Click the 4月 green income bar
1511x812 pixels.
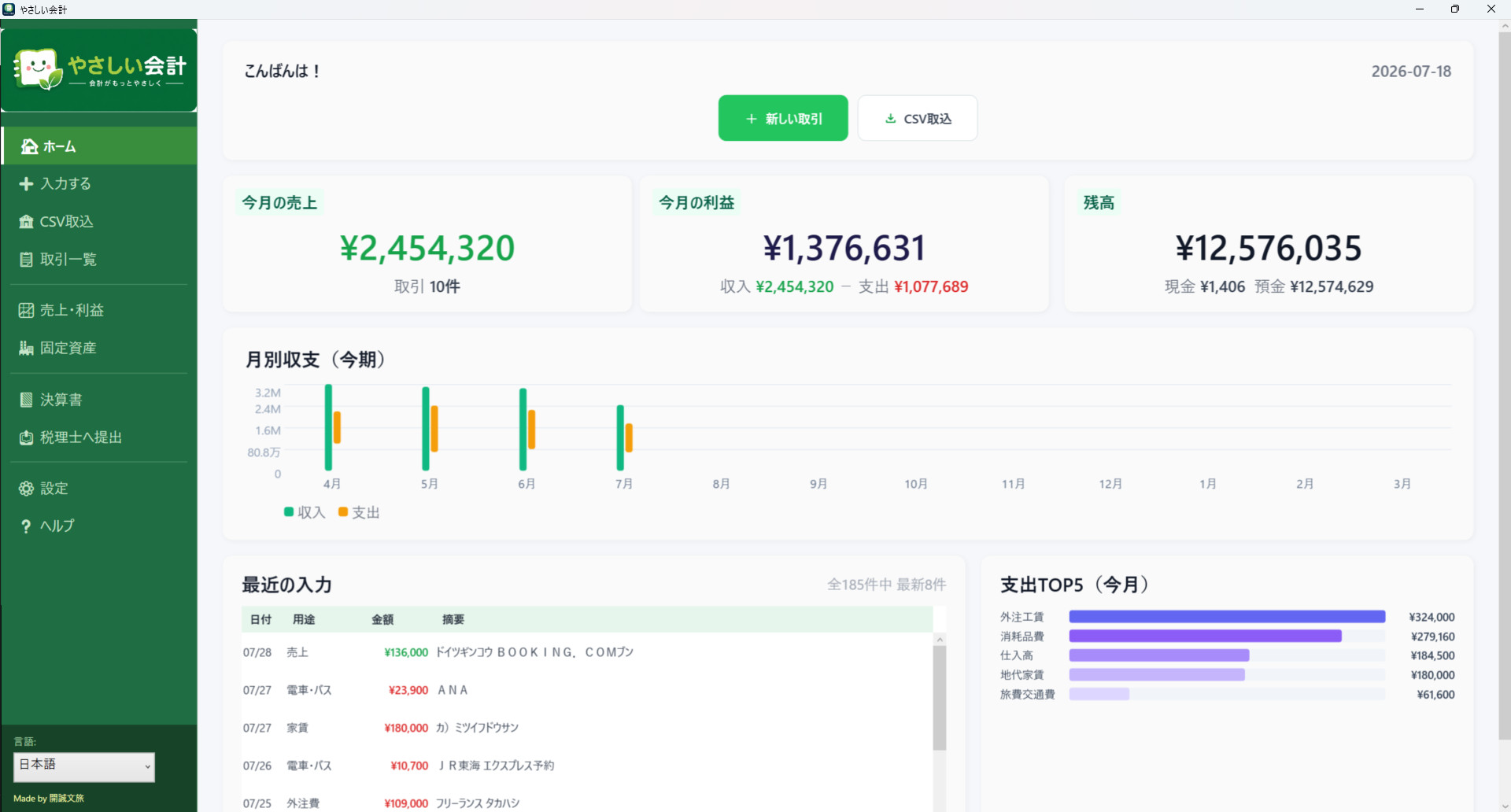coord(328,427)
